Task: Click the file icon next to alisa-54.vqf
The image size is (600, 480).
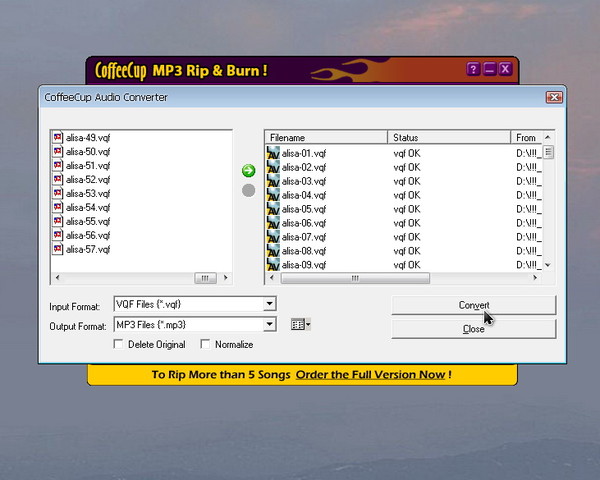Action: (x=58, y=207)
